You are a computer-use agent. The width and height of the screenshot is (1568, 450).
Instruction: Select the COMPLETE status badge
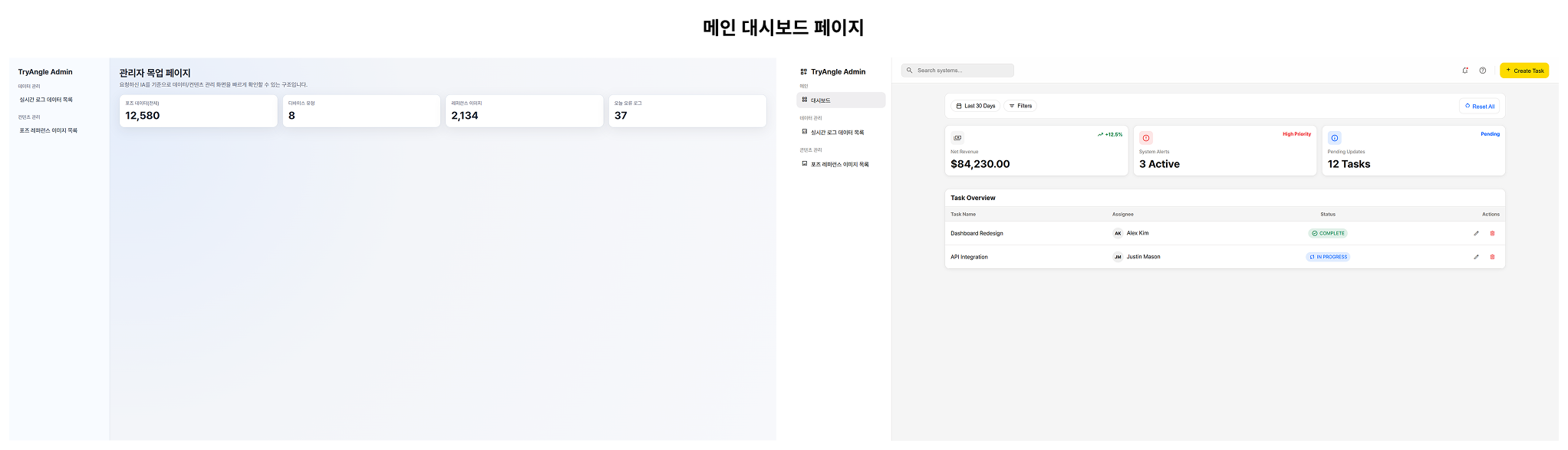1328,234
